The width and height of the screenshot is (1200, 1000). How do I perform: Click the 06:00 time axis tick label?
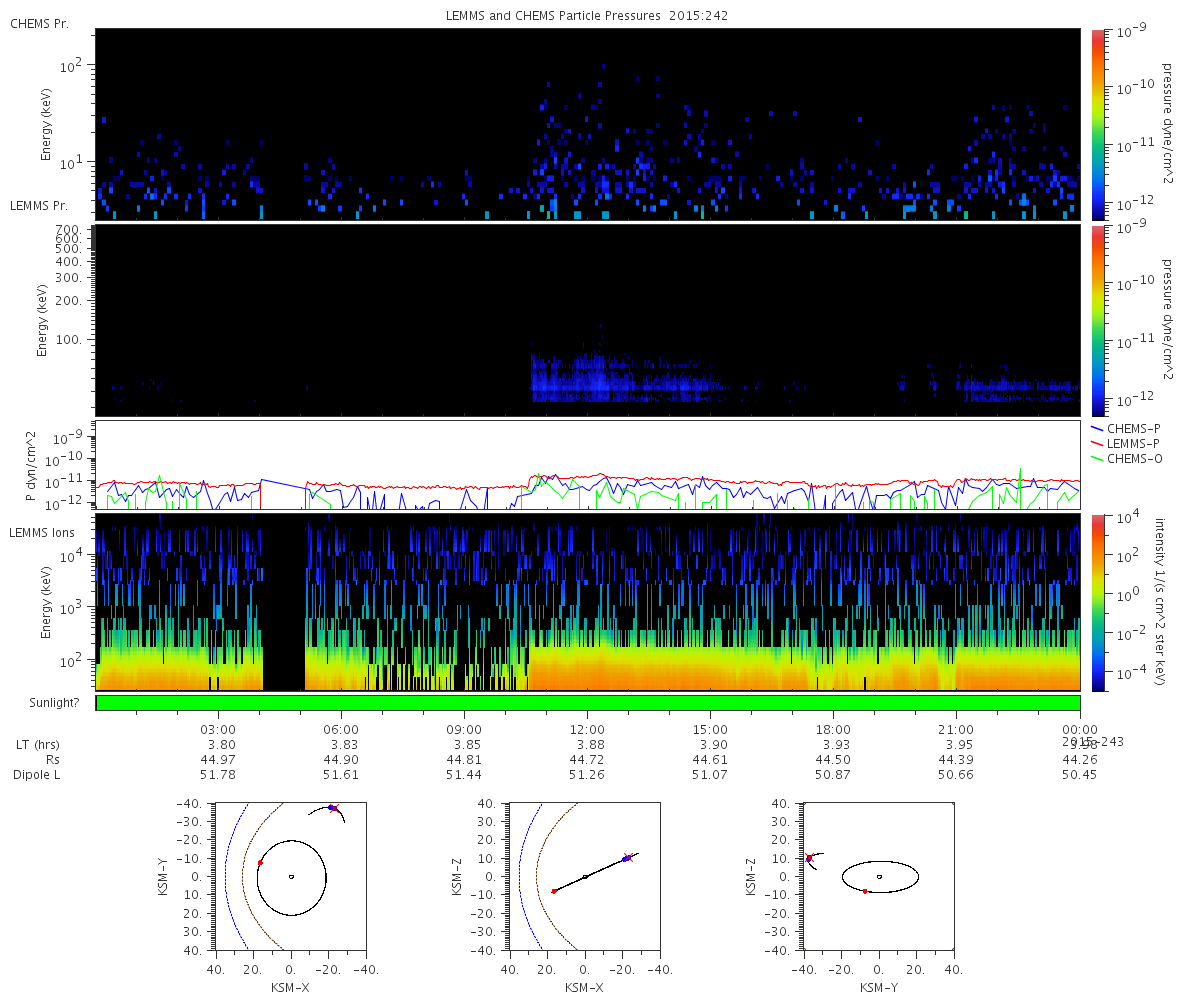pyautogui.click(x=341, y=729)
